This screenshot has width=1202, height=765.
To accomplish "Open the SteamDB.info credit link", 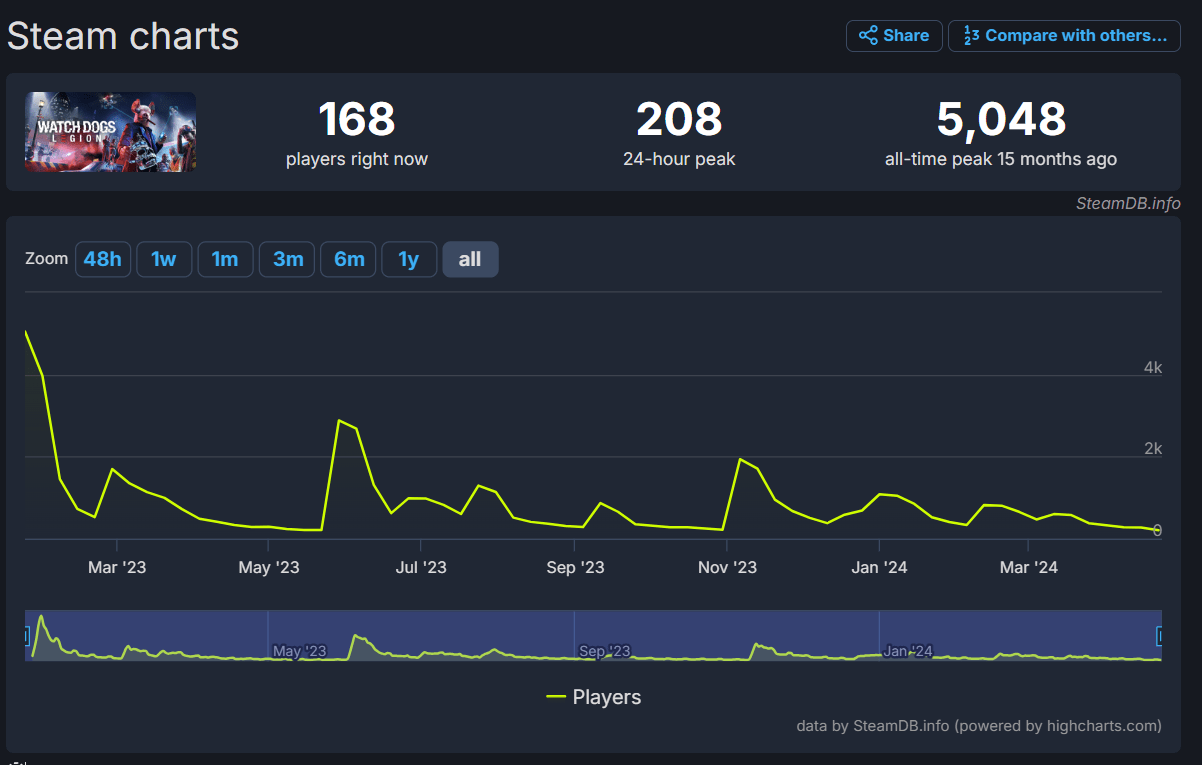I will 1128,204.
